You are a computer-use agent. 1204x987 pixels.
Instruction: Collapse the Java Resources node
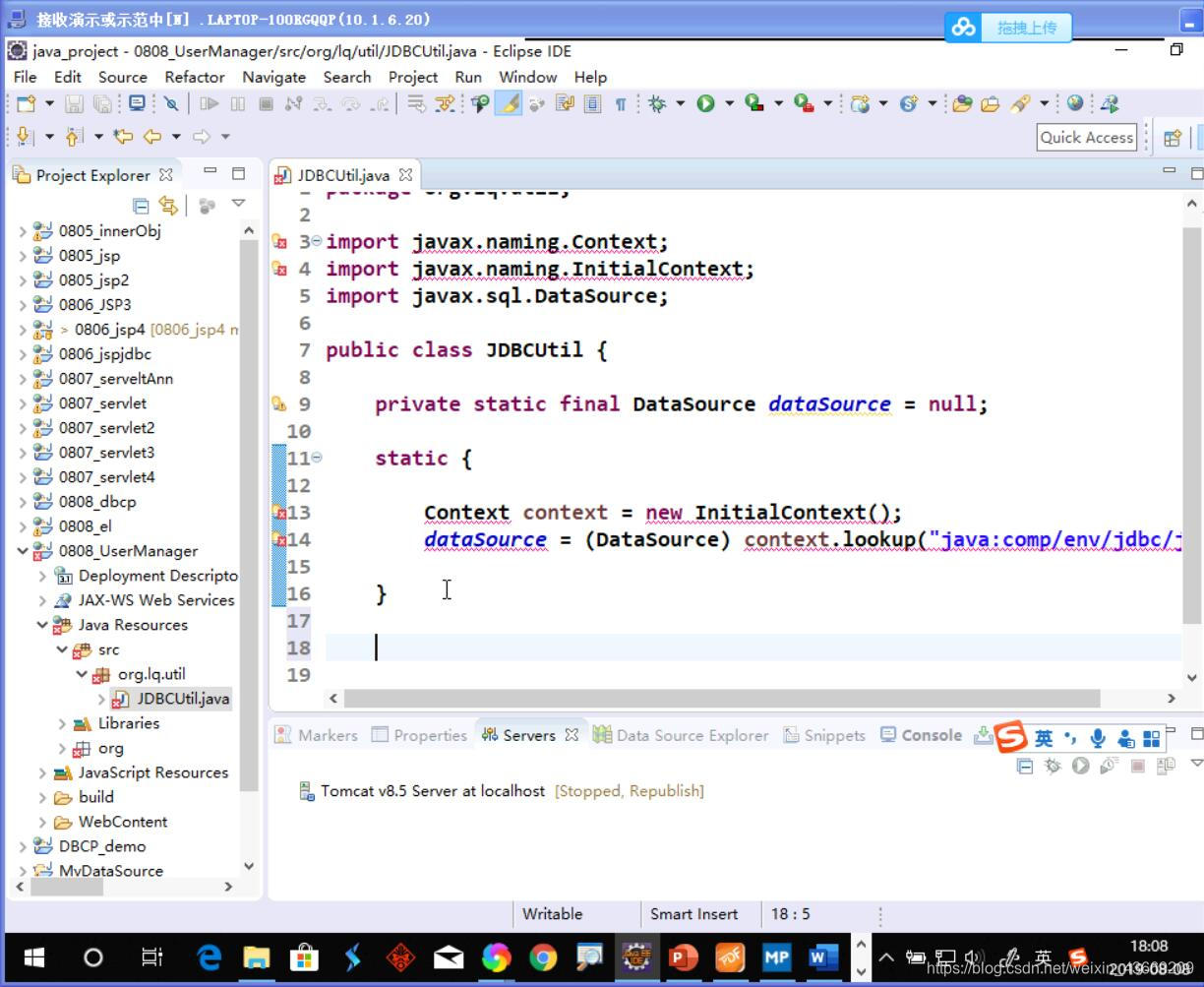pos(42,625)
